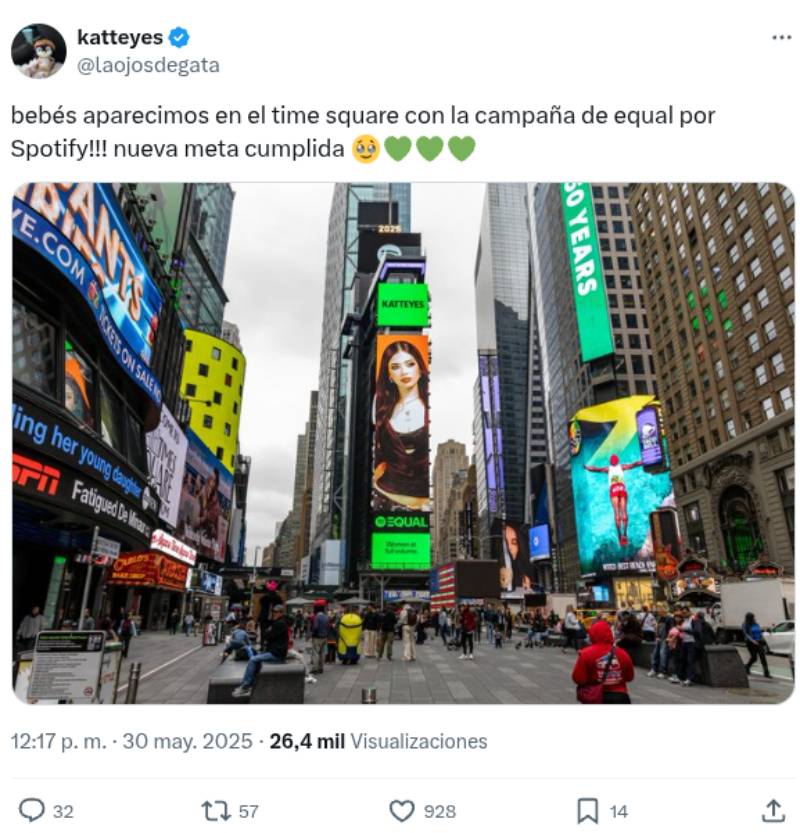Click the share upload icon

coord(773,811)
